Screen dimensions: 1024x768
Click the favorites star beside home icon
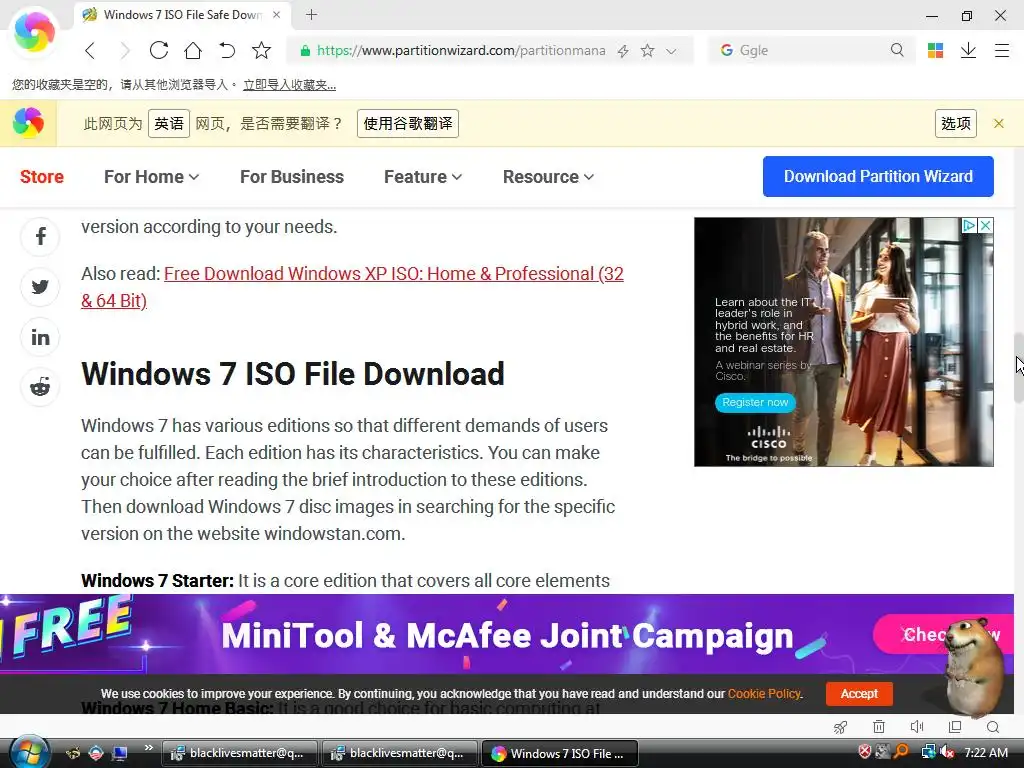(261, 50)
